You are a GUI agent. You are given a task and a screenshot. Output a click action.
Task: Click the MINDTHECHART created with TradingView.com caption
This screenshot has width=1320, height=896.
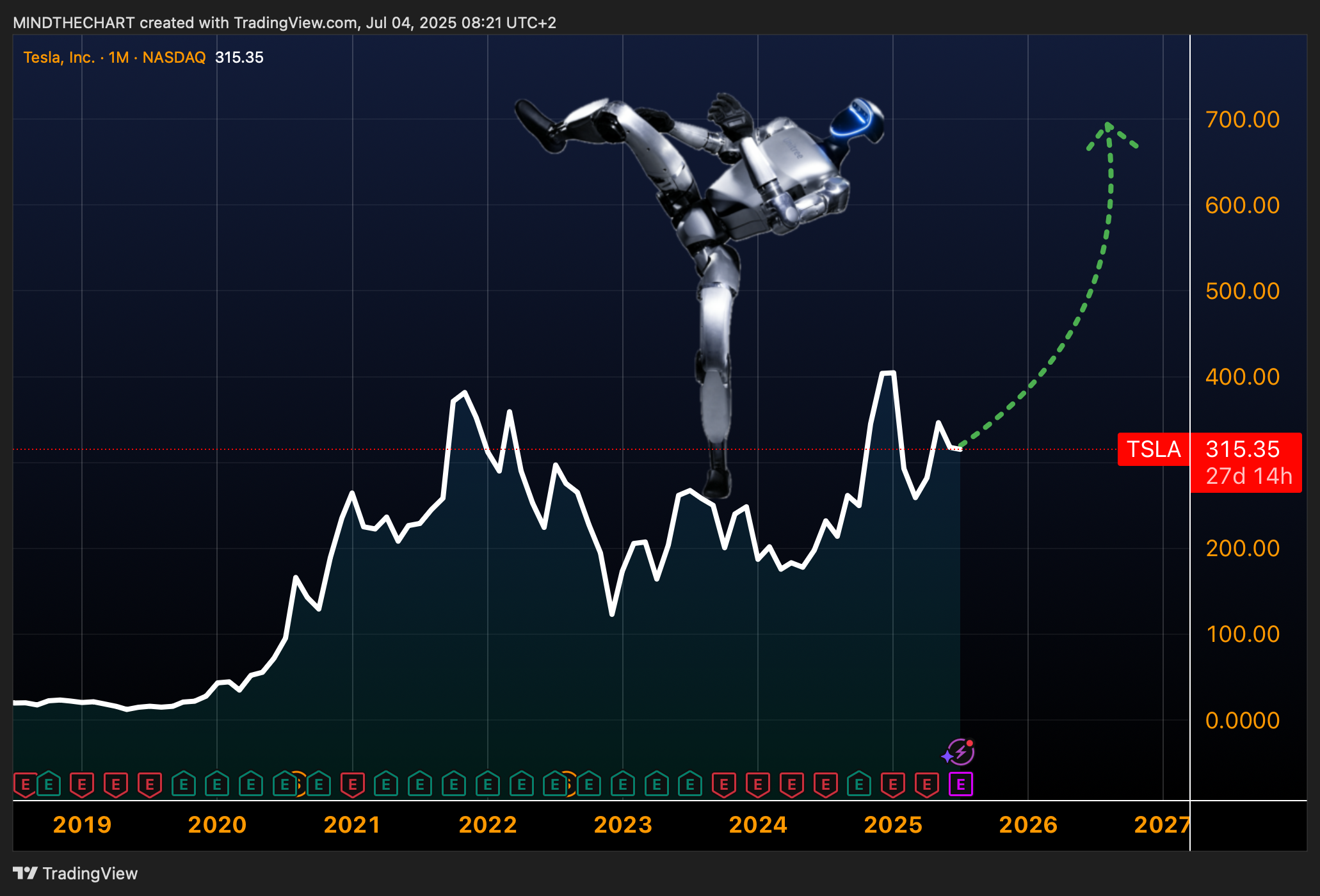284,23
